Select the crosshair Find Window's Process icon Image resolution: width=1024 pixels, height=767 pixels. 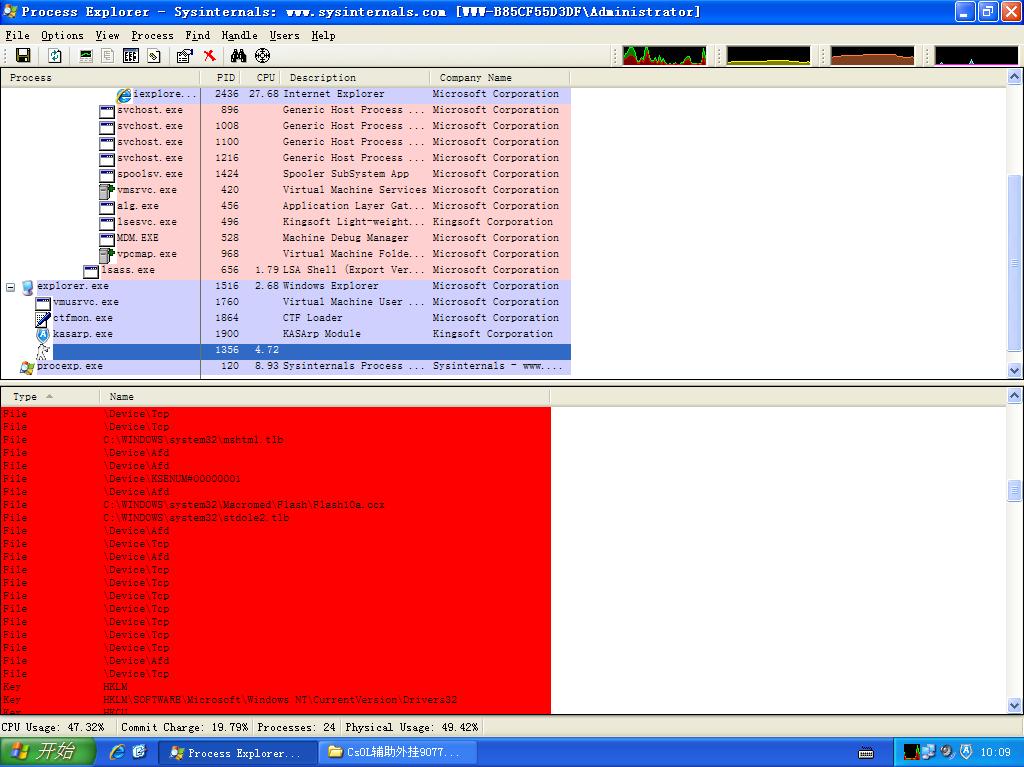click(263, 56)
